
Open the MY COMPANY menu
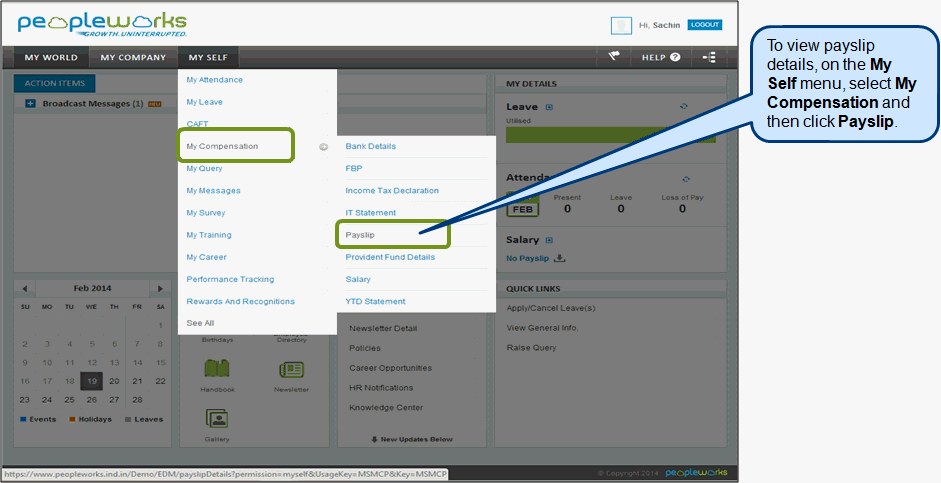point(133,58)
